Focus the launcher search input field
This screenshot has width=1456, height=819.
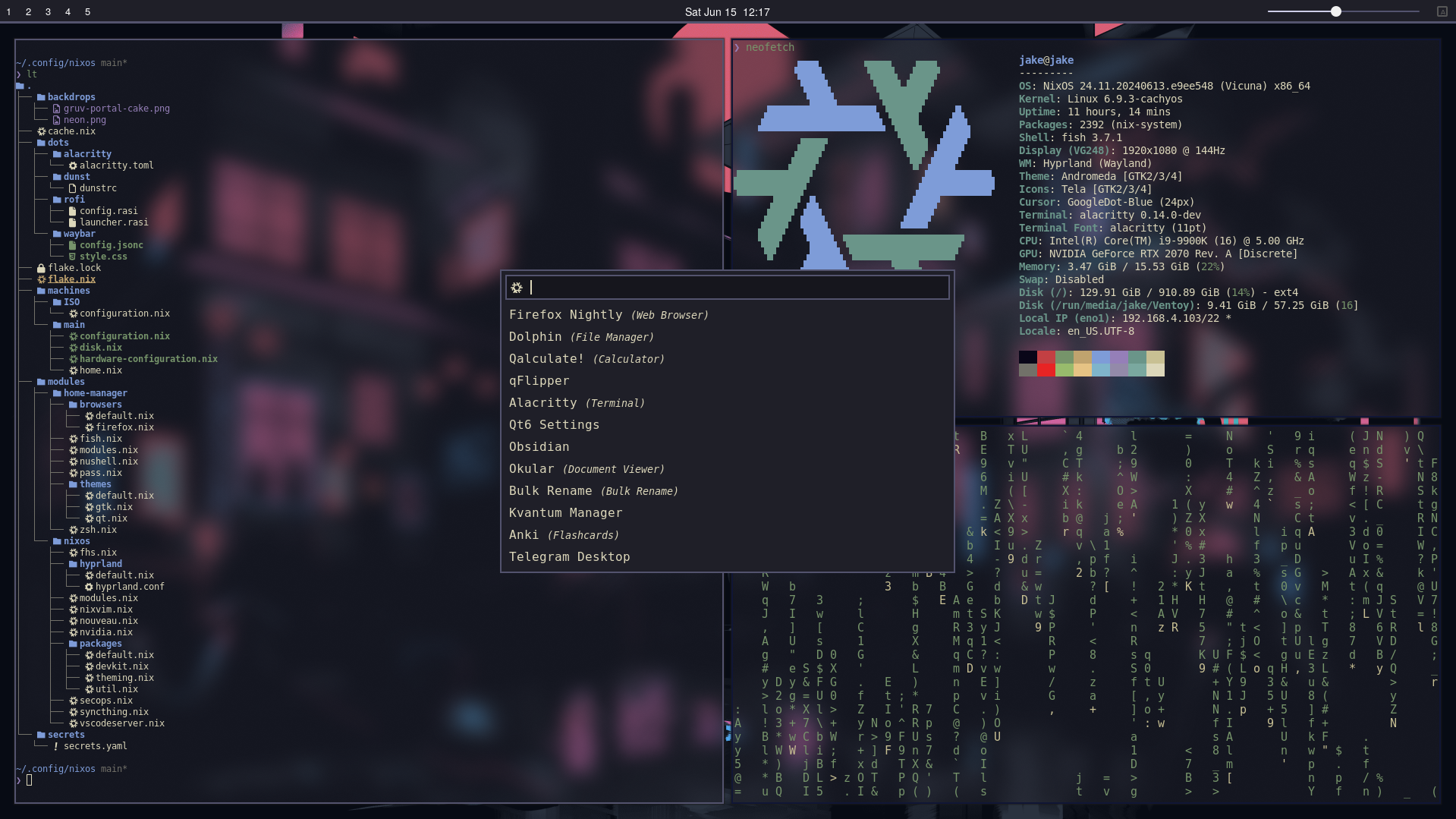[x=727, y=287]
